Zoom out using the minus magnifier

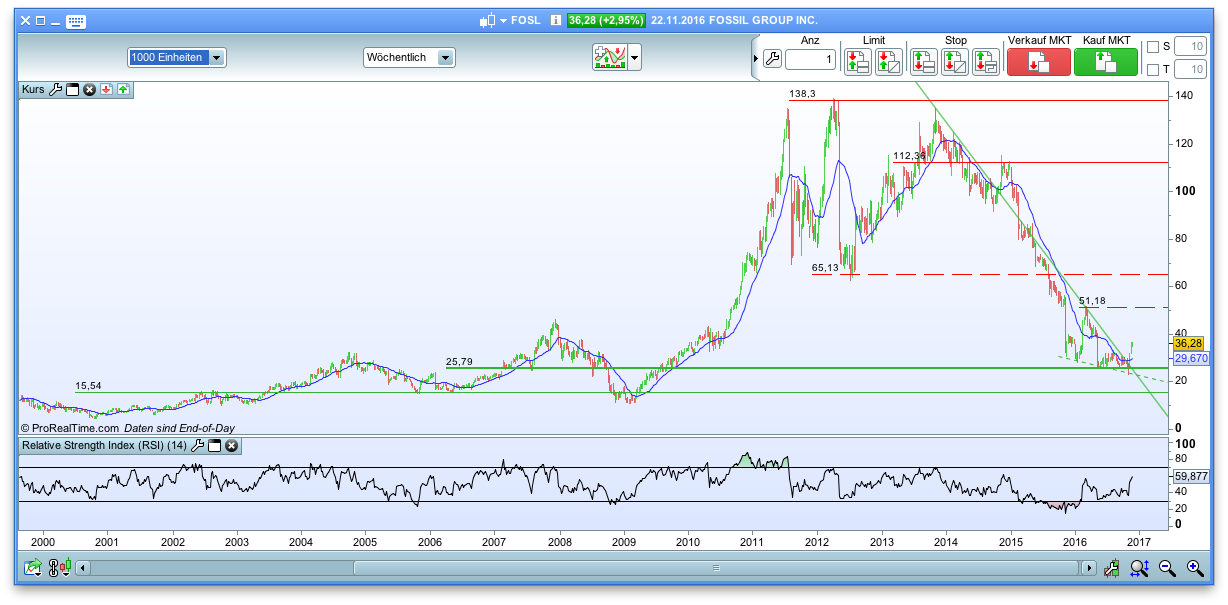(1167, 568)
